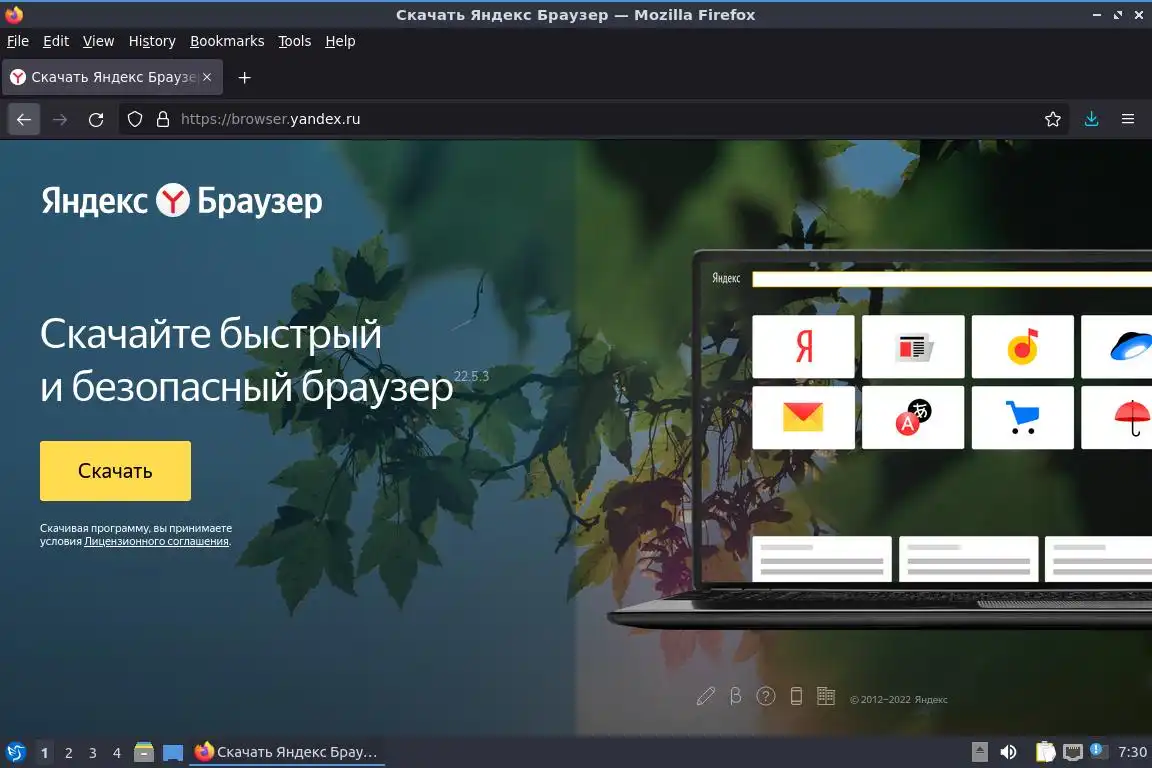Open the beta version icon in footer
Viewport: 1152px width, 768px height.
(735, 696)
